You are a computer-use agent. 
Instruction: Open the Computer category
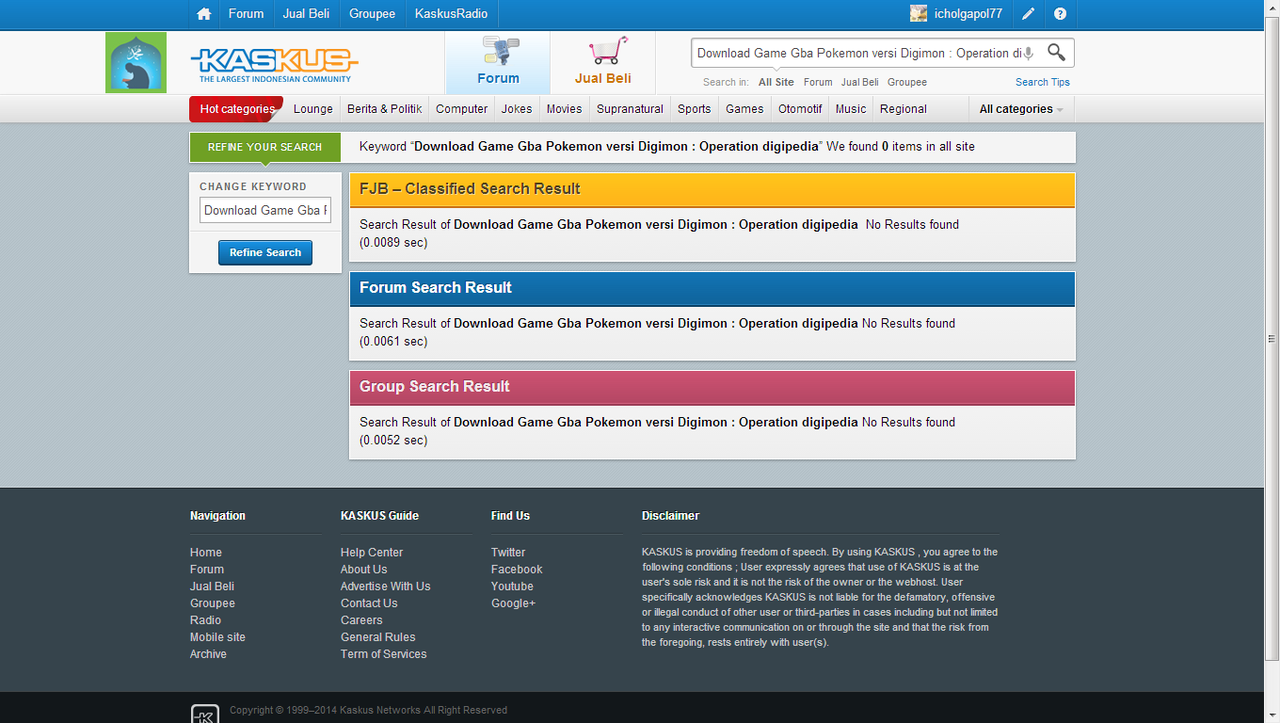[x=462, y=109]
